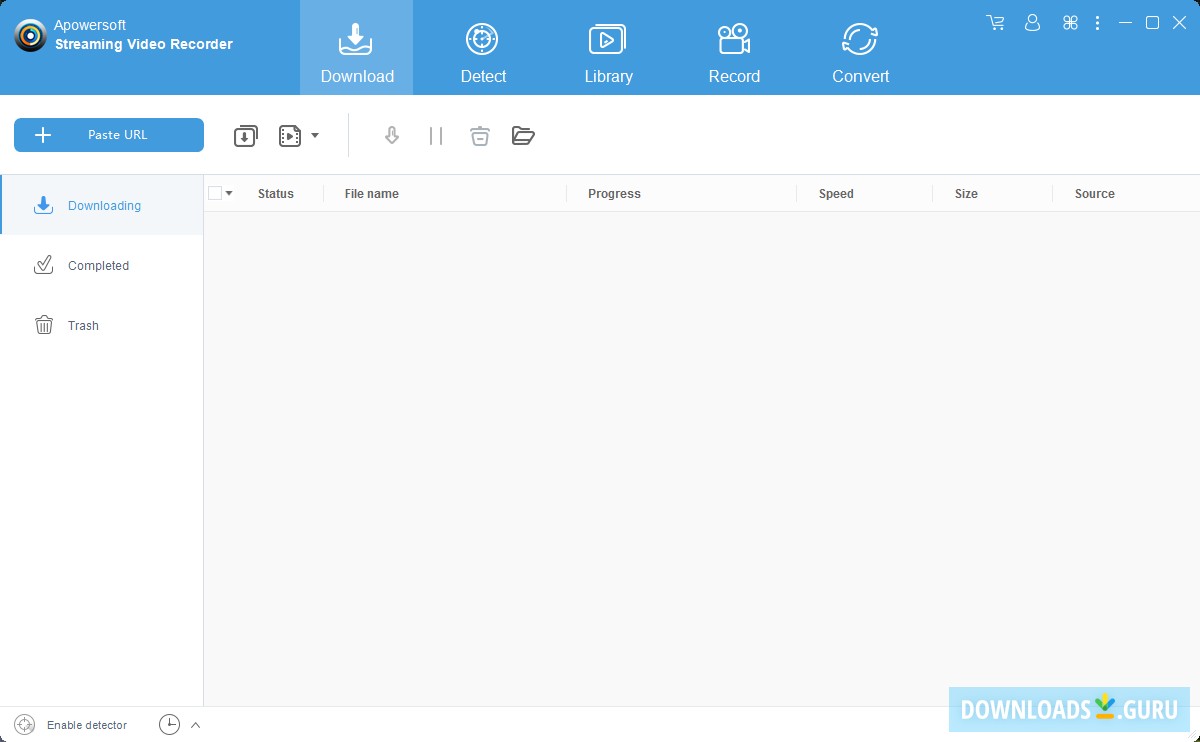Expand the chevron near the detector toggle
This screenshot has height=742, width=1200.
pos(196,724)
